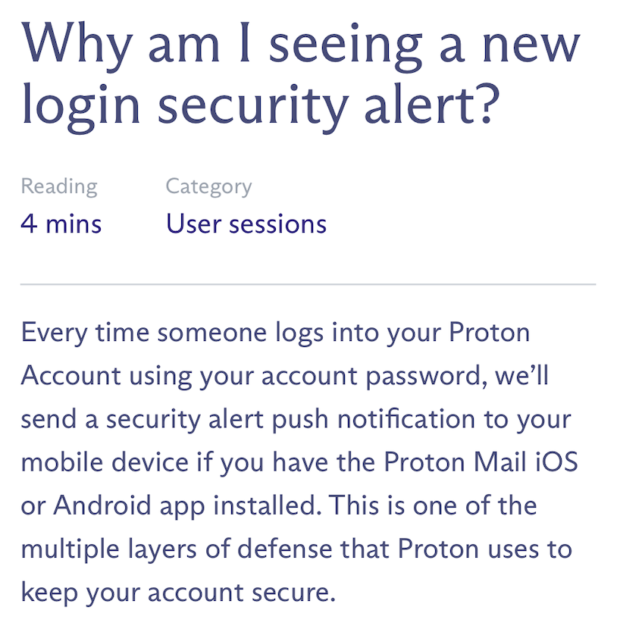Click the Reading label
This screenshot has height=632, width=620.
click(x=59, y=187)
